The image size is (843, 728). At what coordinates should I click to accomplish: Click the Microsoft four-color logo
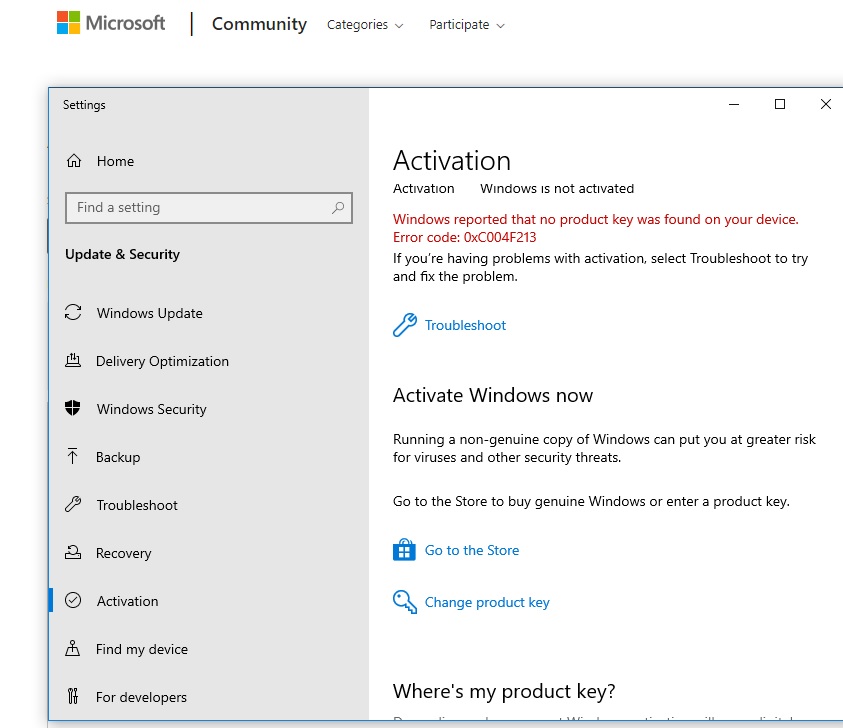pos(68,23)
